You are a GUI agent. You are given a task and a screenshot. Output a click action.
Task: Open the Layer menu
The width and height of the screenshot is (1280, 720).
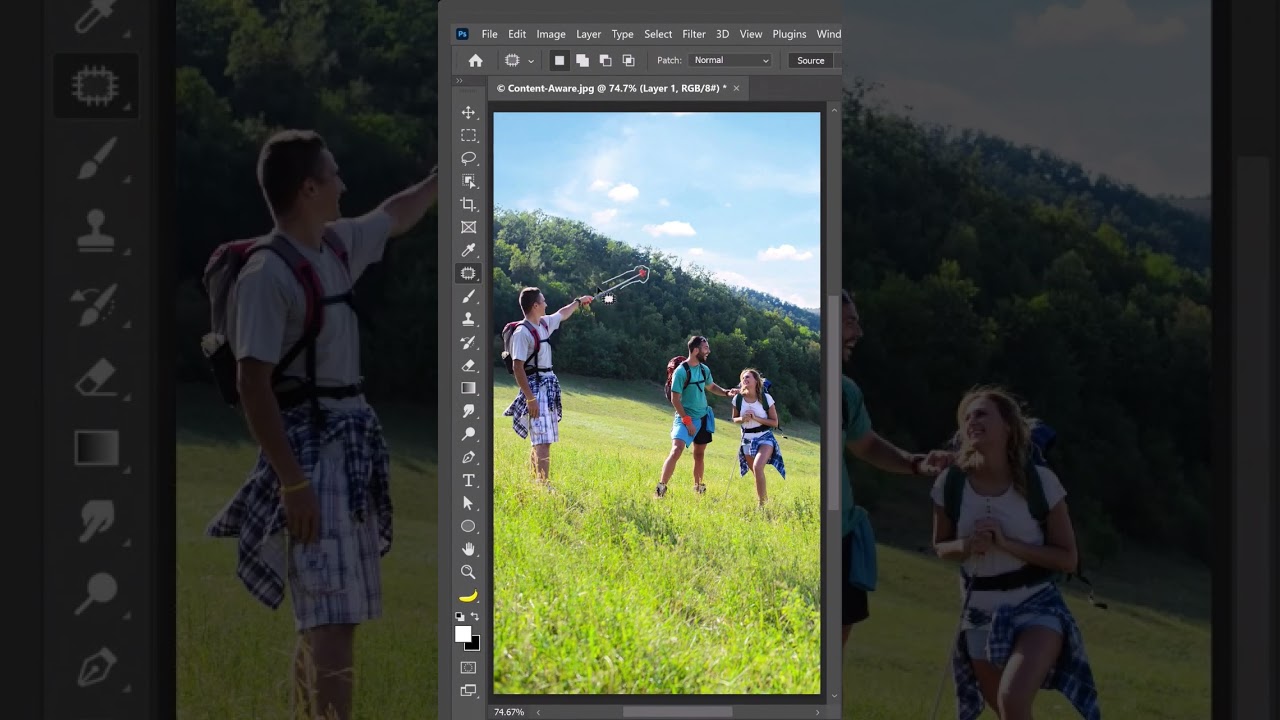pyautogui.click(x=589, y=34)
